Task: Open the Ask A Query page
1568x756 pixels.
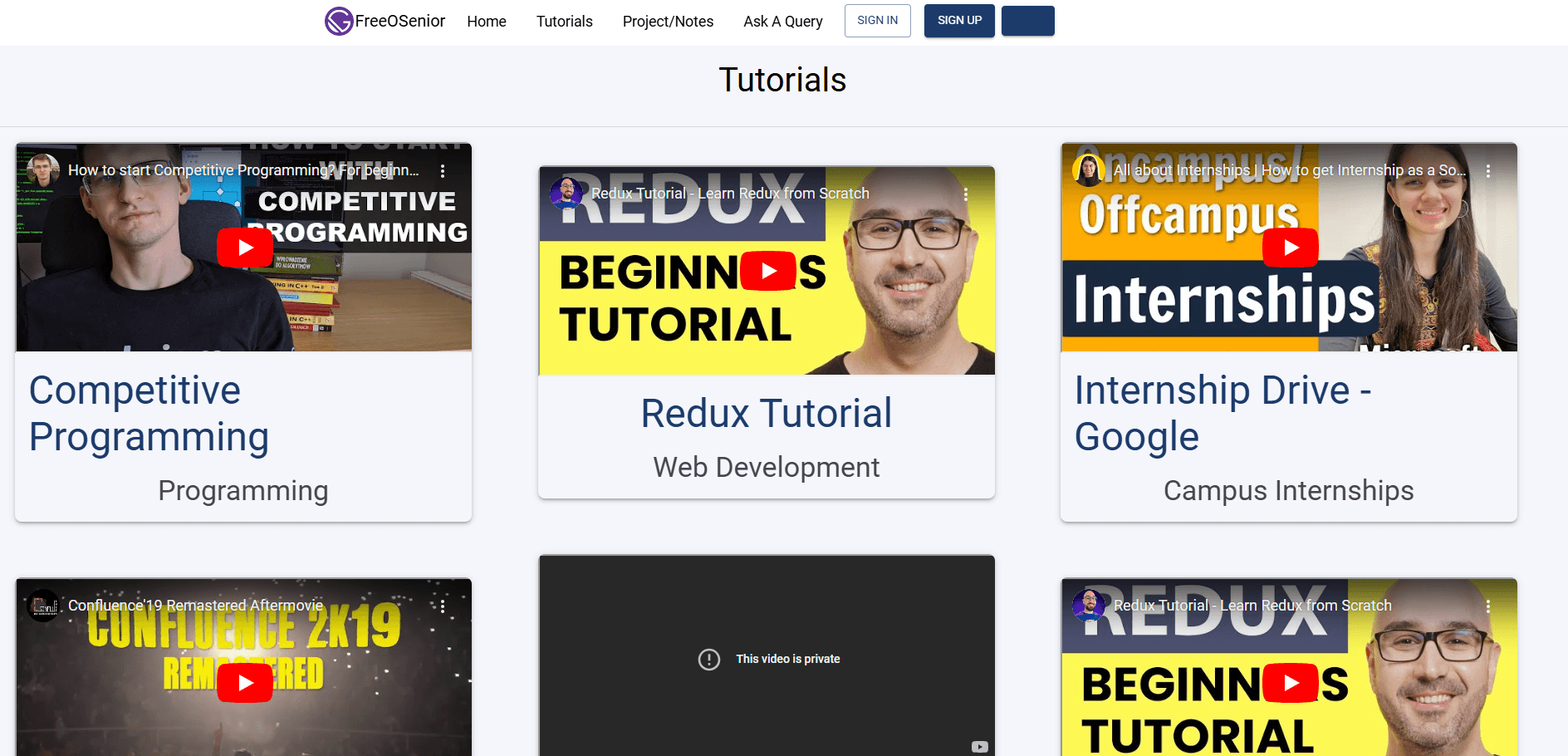Action: (782, 22)
